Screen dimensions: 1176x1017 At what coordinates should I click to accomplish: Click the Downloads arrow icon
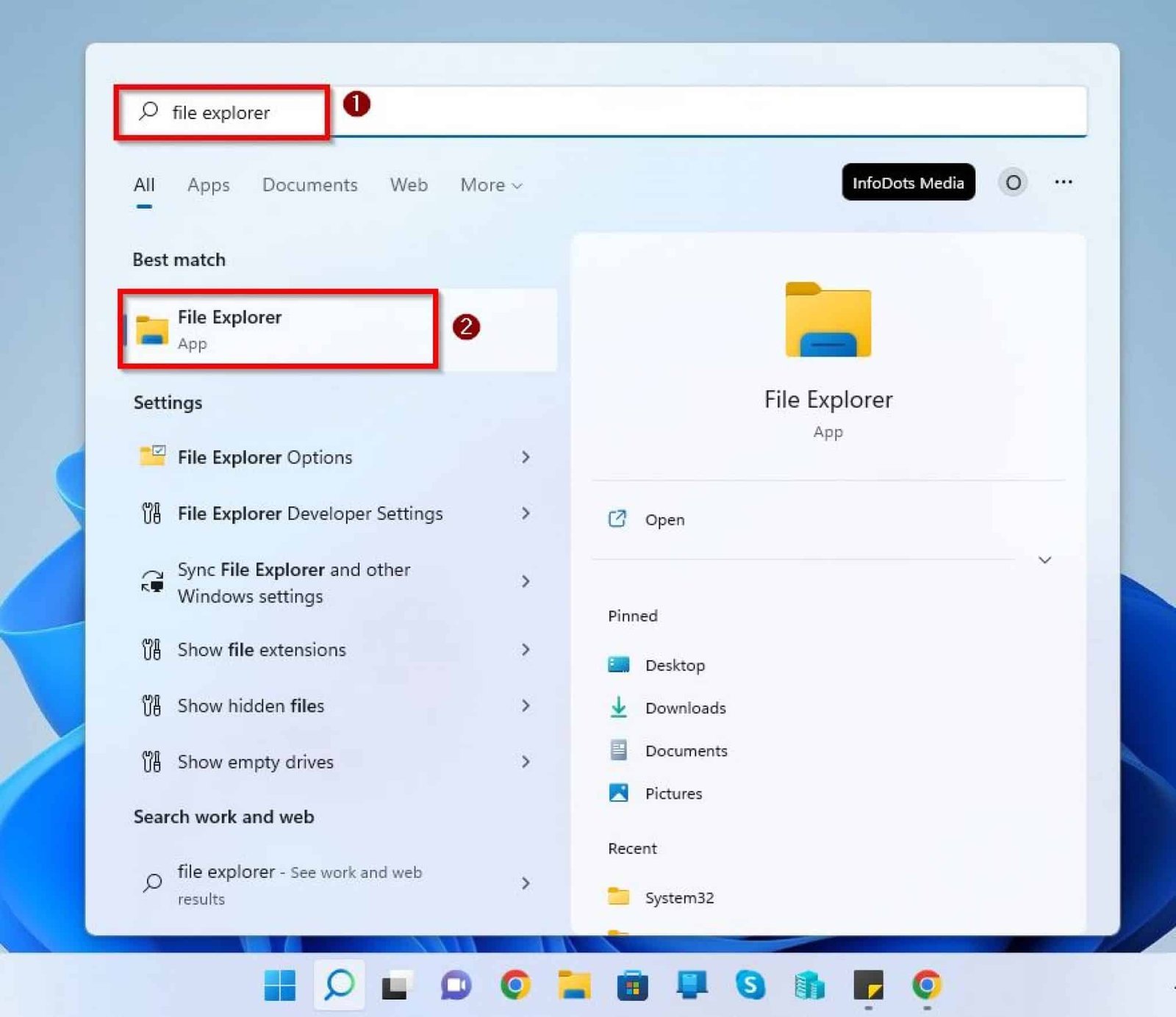click(619, 707)
